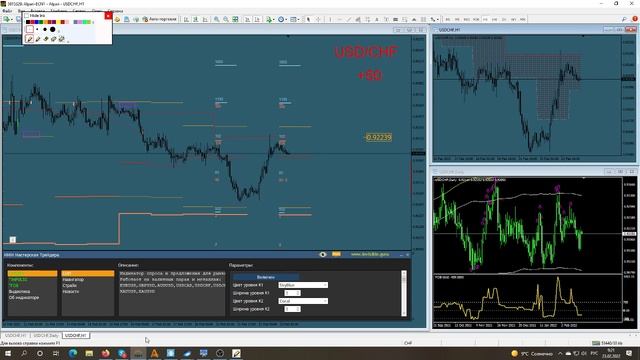Adjust the level K1 width stepper
Screen dimensions: 640x360
[x=293, y=293]
